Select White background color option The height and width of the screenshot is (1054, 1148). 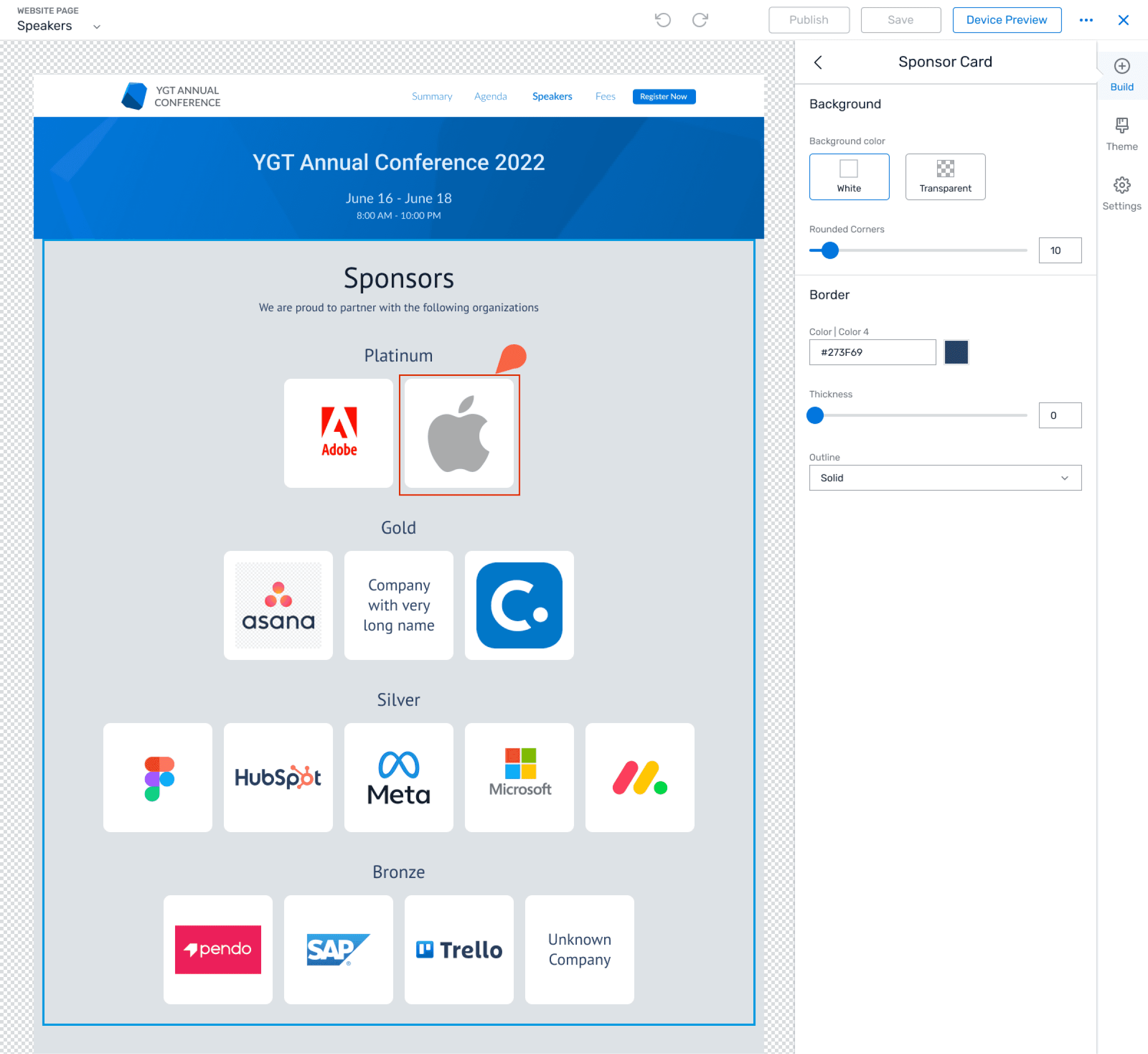(849, 176)
